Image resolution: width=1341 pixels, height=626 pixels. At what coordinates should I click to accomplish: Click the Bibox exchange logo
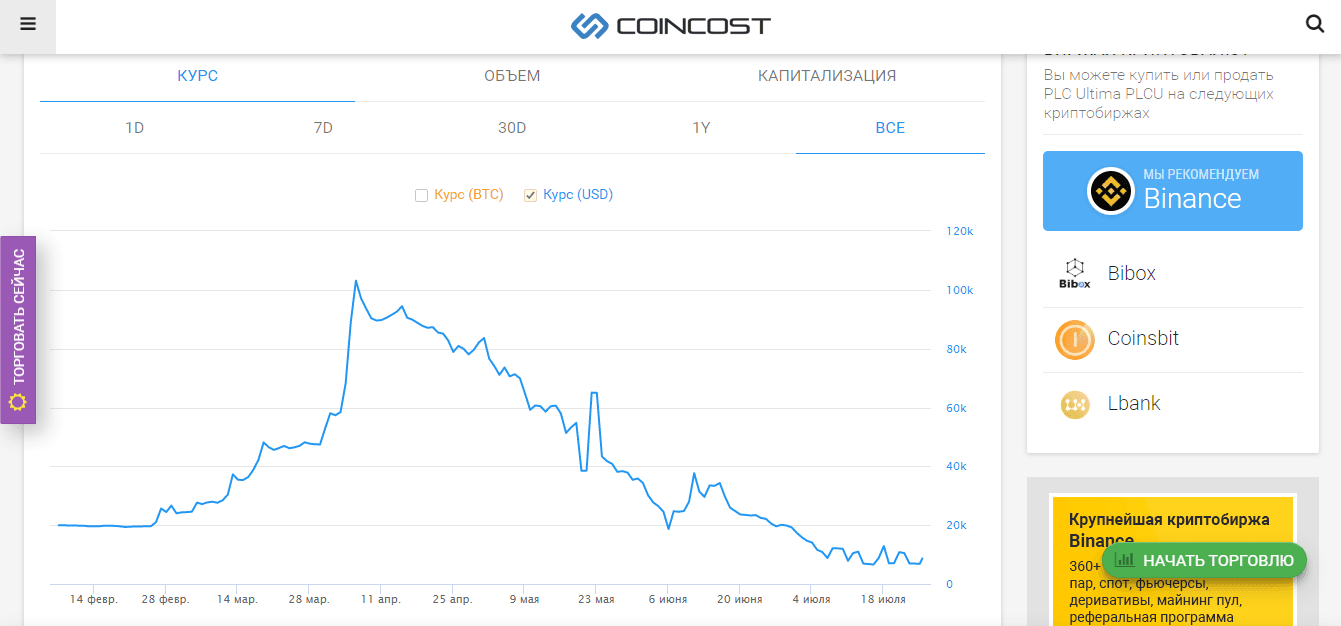coord(1074,273)
